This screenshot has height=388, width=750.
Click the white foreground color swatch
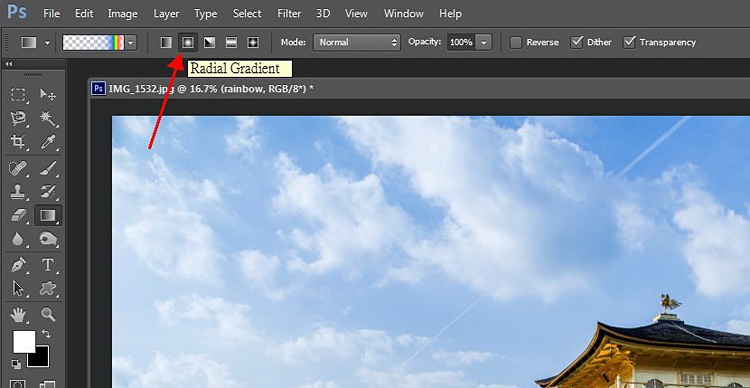[24, 342]
